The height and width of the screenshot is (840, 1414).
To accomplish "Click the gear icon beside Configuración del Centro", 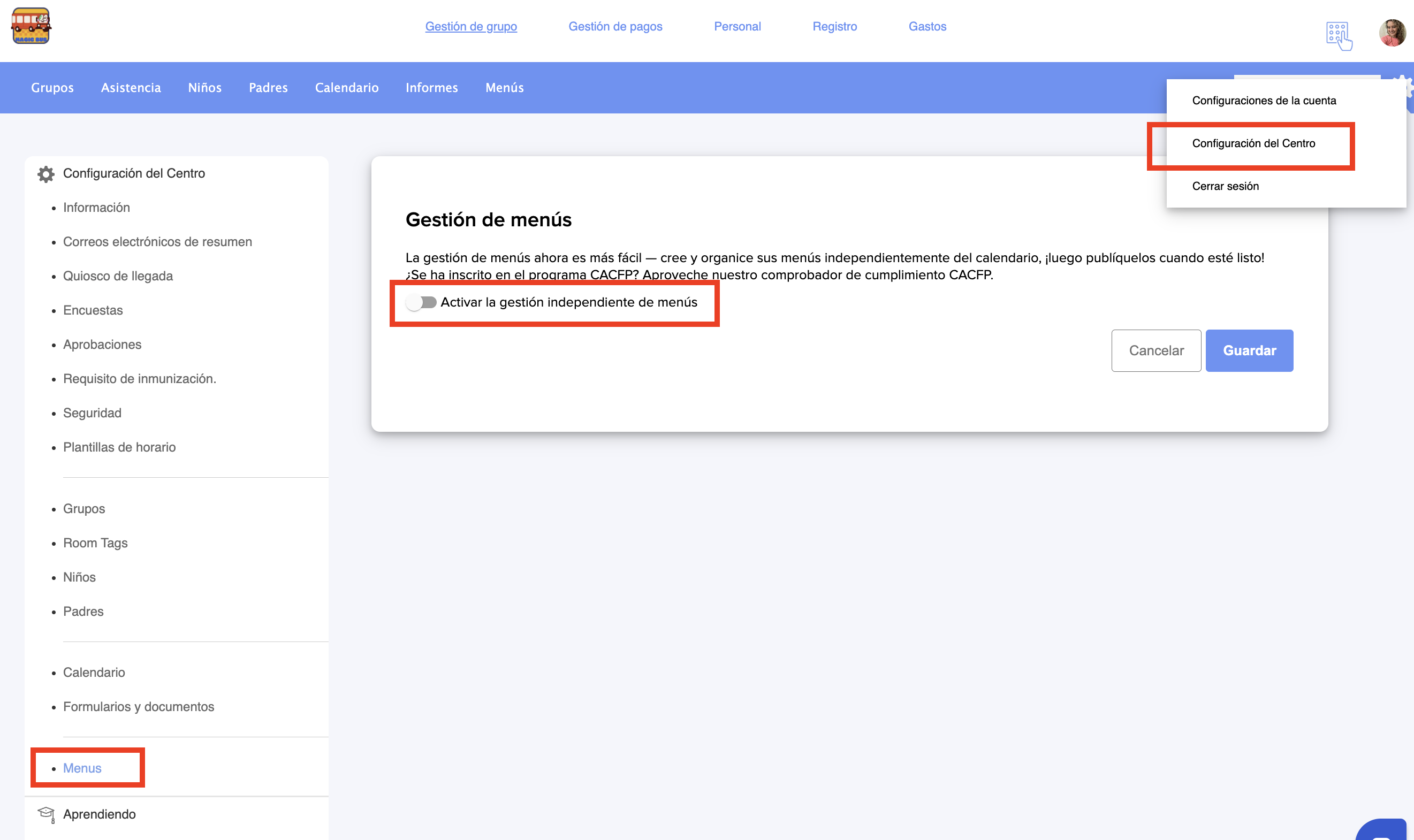I will tap(46, 174).
